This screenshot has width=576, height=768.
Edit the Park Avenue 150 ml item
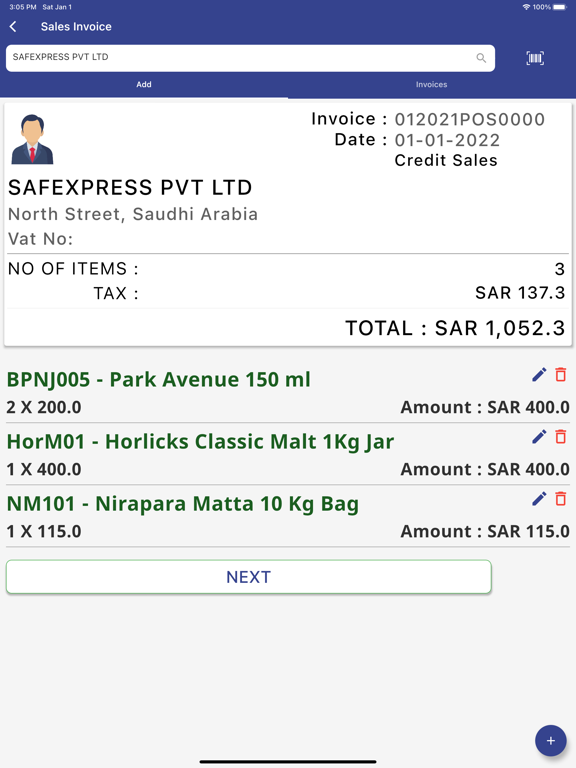[539, 375]
